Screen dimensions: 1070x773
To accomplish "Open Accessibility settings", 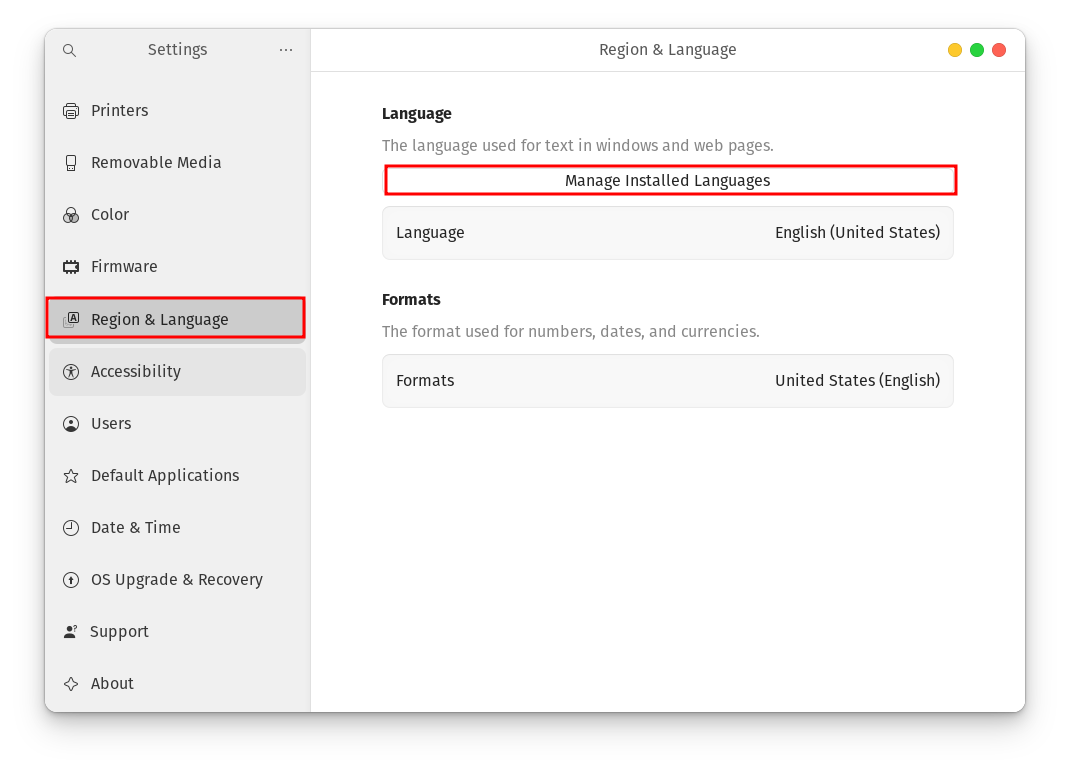I will (177, 372).
